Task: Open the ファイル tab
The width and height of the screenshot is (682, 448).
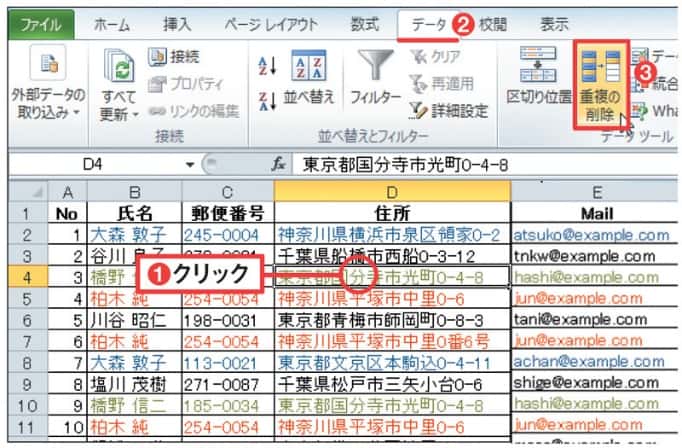Action: pos(38,22)
